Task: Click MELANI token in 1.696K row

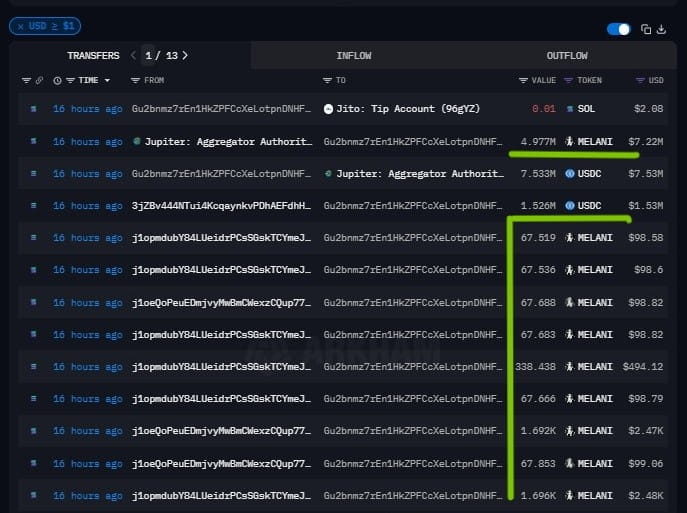Action: coord(595,495)
